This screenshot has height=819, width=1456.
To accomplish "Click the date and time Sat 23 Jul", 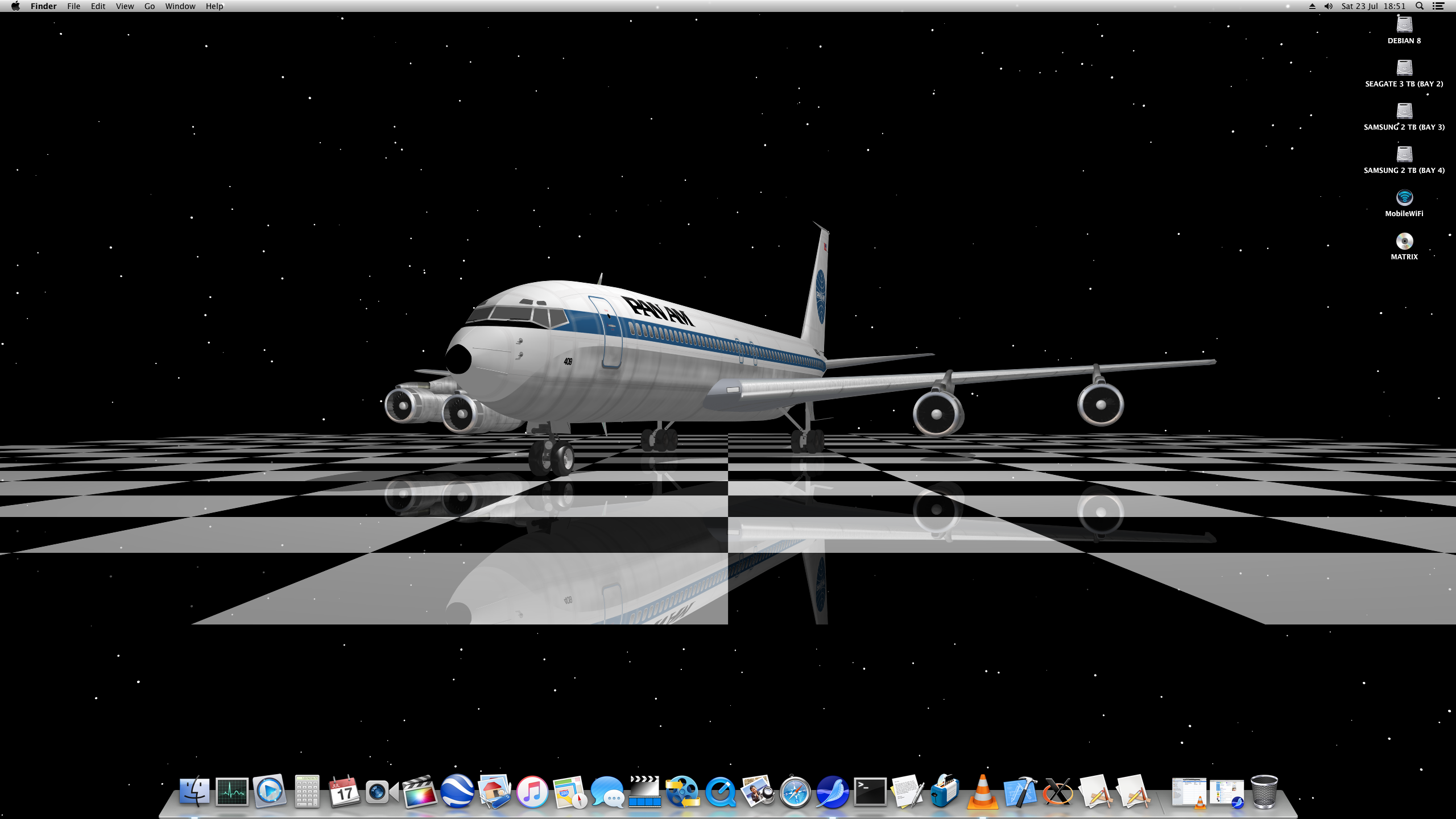I will click(x=1373, y=6).
